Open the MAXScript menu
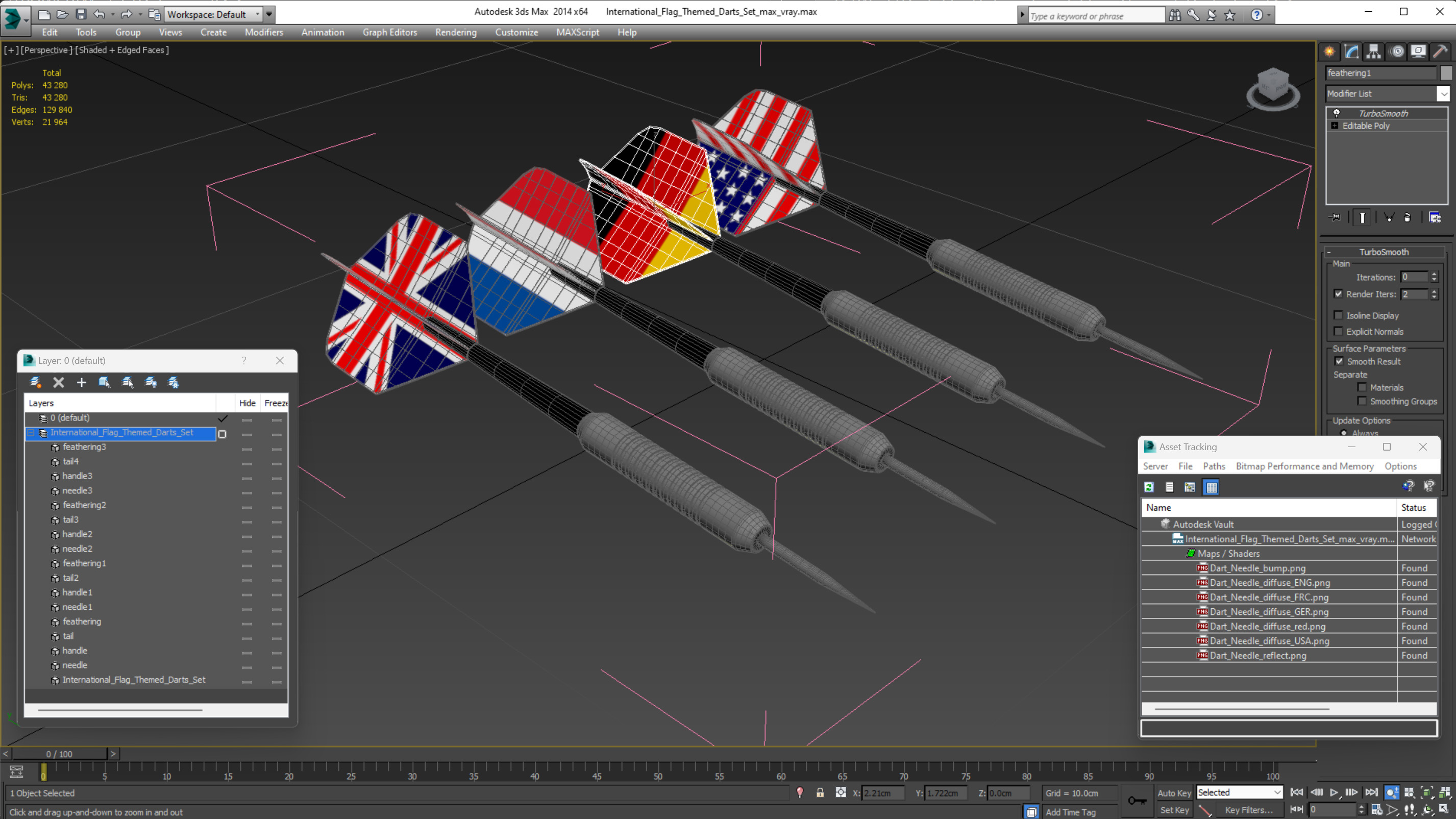 [x=578, y=32]
